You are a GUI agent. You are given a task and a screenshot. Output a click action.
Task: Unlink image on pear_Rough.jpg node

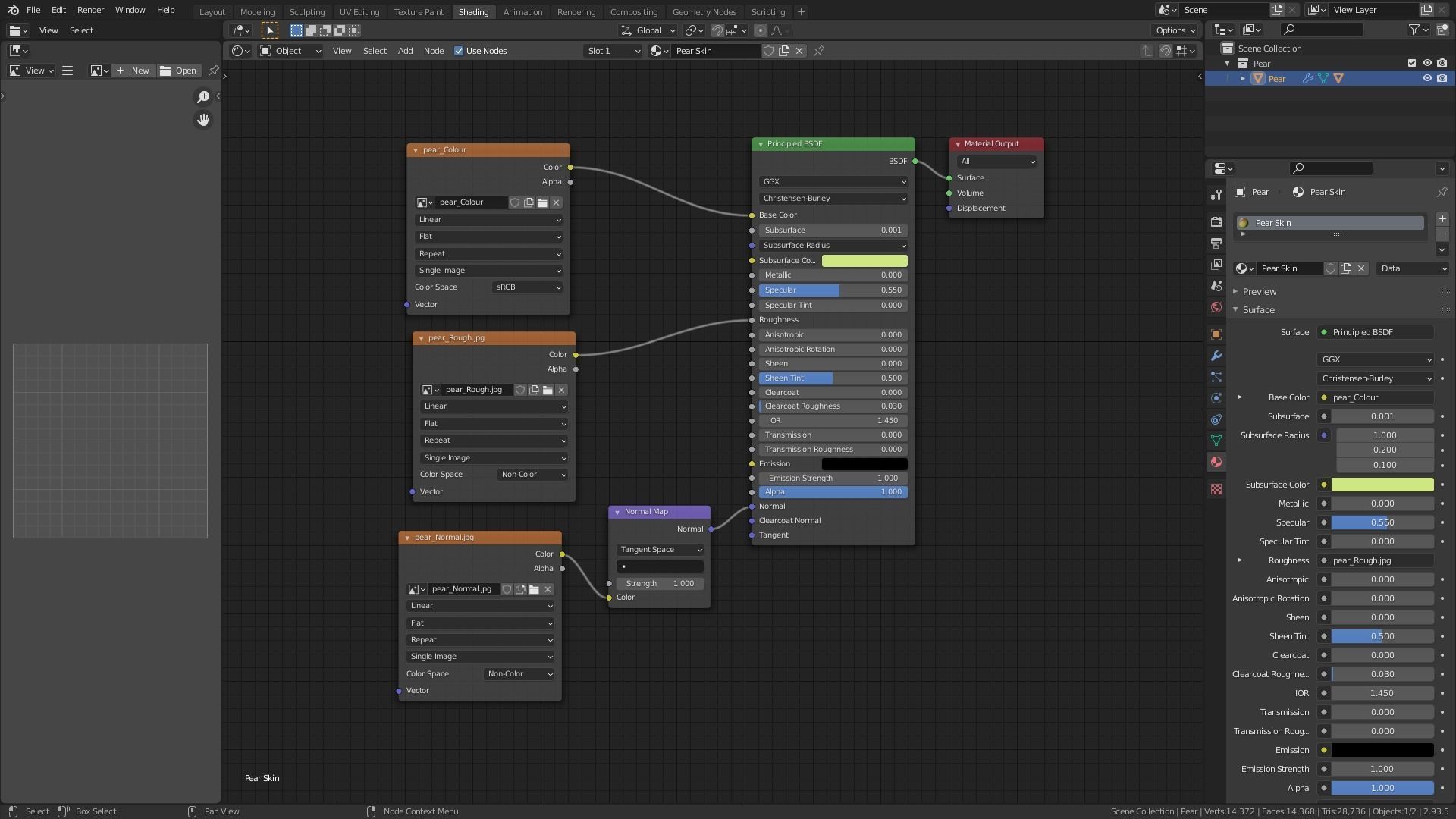(x=561, y=390)
